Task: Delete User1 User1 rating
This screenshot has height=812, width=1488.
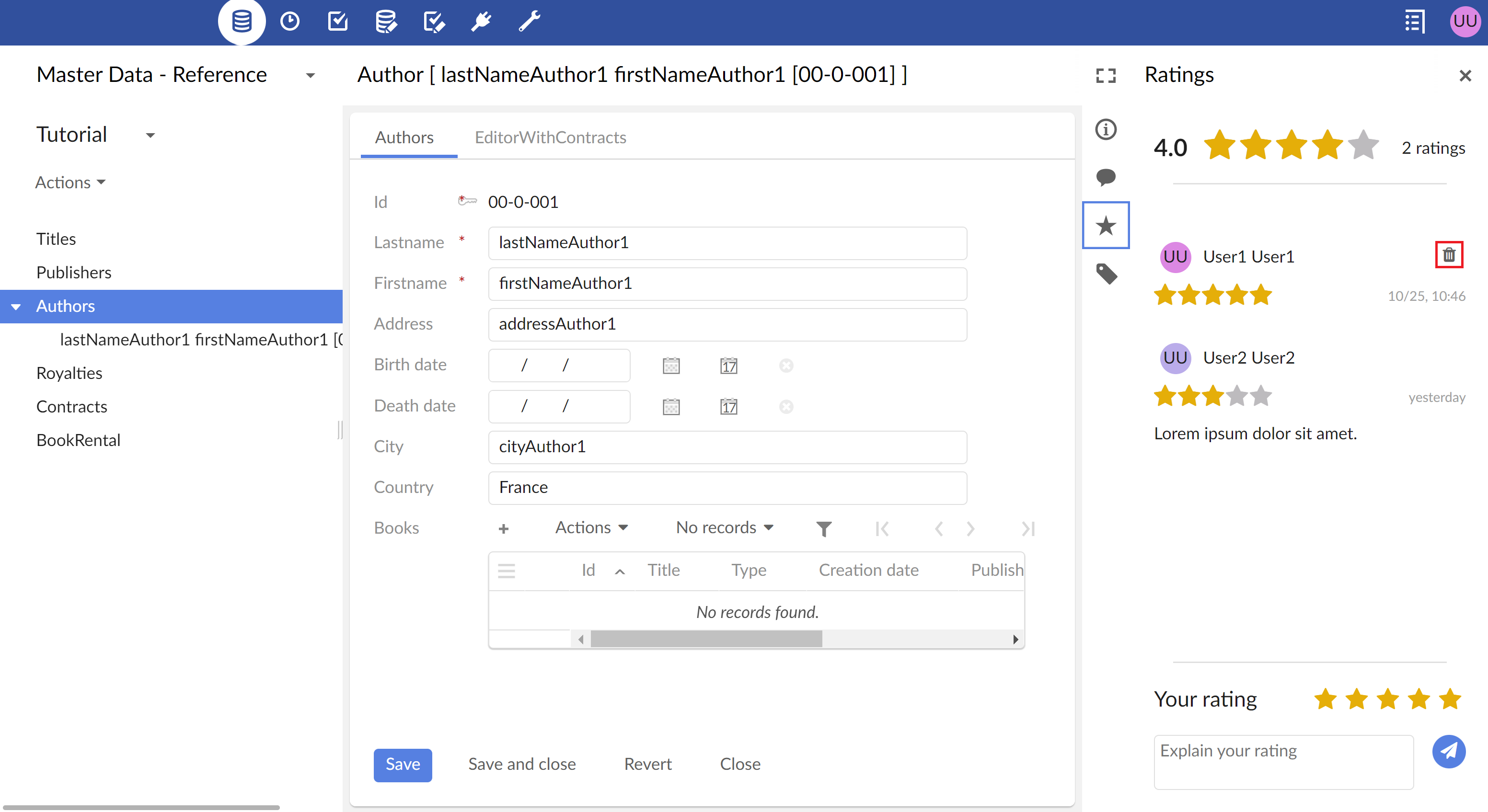Action: pyautogui.click(x=1449, y=255)
